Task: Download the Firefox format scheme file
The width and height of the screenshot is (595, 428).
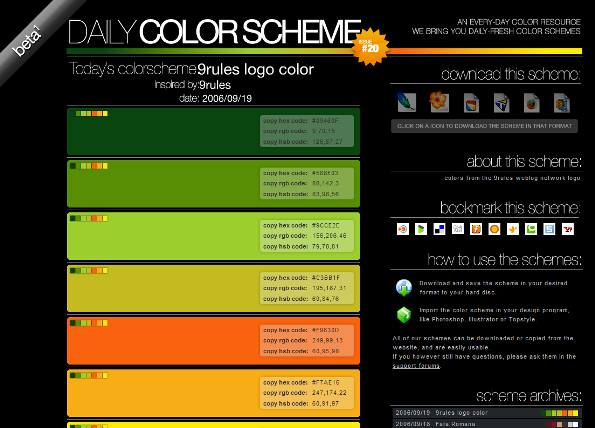Action: (x=531, y=102)
